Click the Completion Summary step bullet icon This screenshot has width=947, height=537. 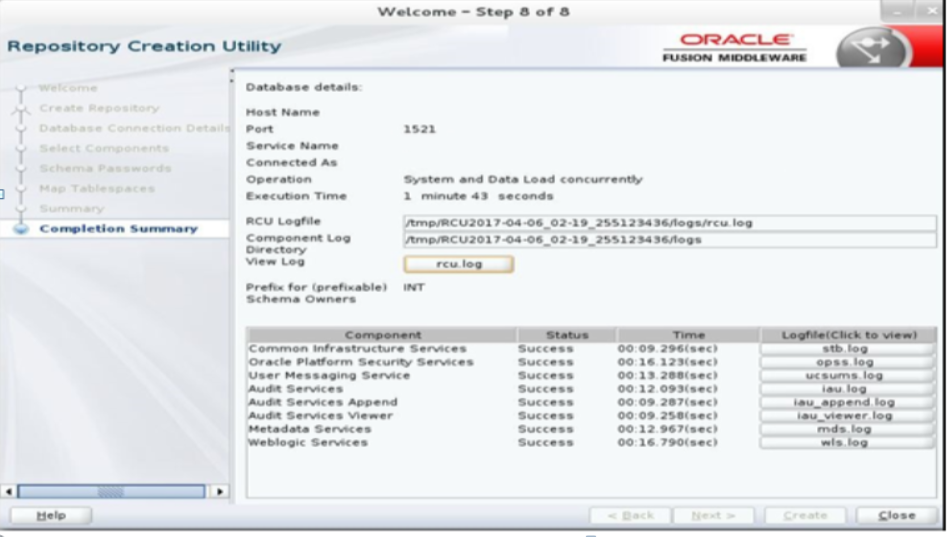coord(21,228)
